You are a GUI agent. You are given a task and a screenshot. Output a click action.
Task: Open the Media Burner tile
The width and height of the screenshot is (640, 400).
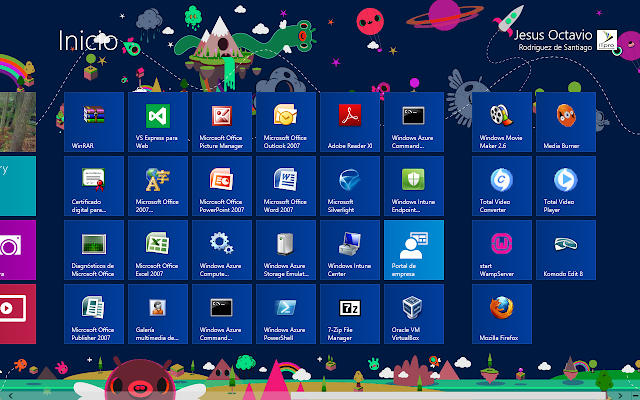coord(566,122)
